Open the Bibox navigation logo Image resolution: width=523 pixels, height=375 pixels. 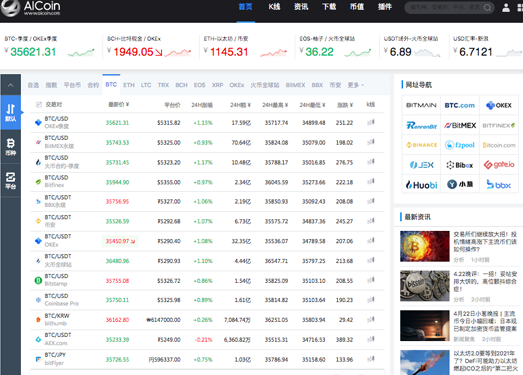(x=460, y=165)
